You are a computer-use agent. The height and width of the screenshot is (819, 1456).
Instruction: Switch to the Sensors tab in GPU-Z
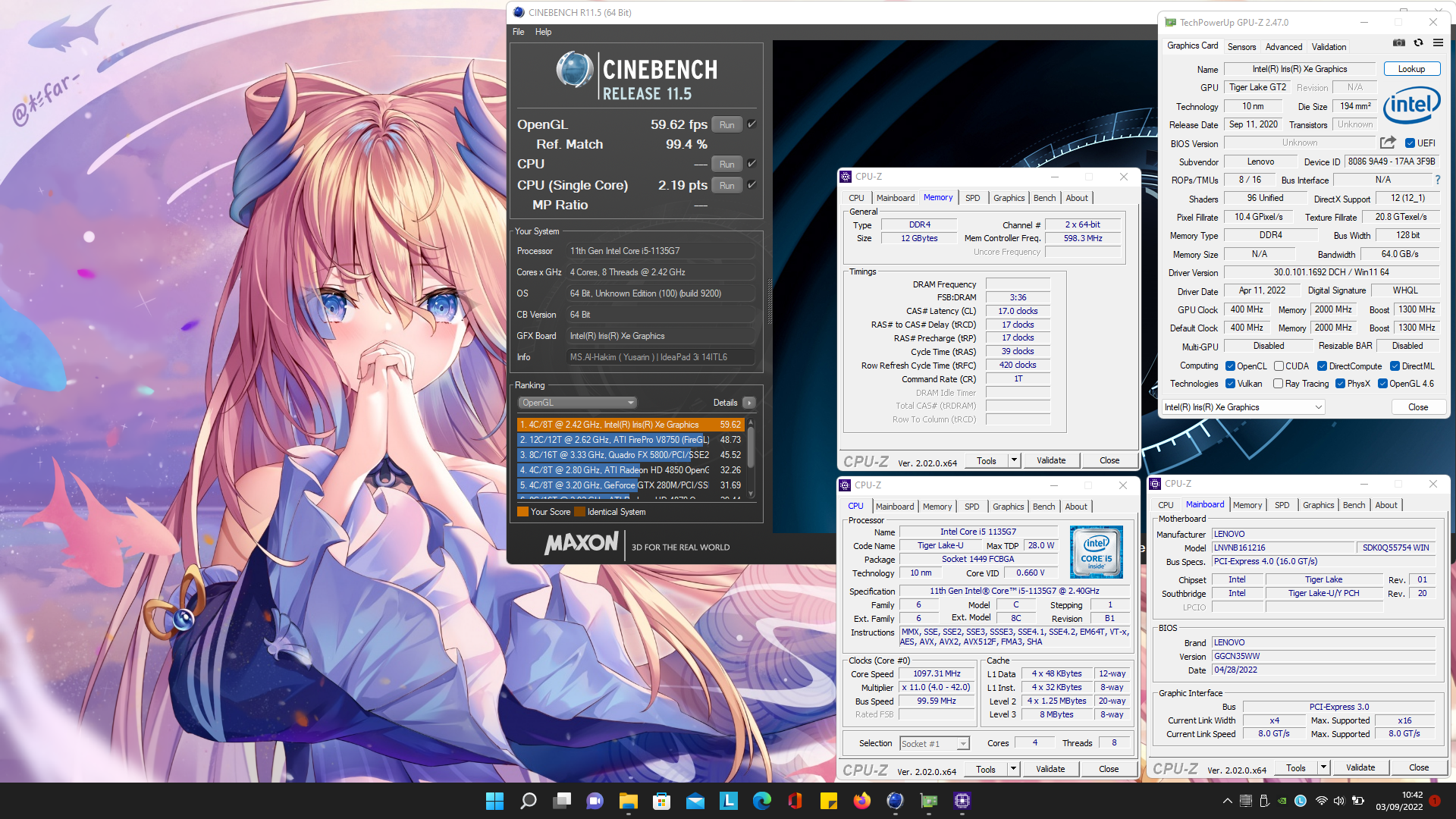[x=1242, y=47]
